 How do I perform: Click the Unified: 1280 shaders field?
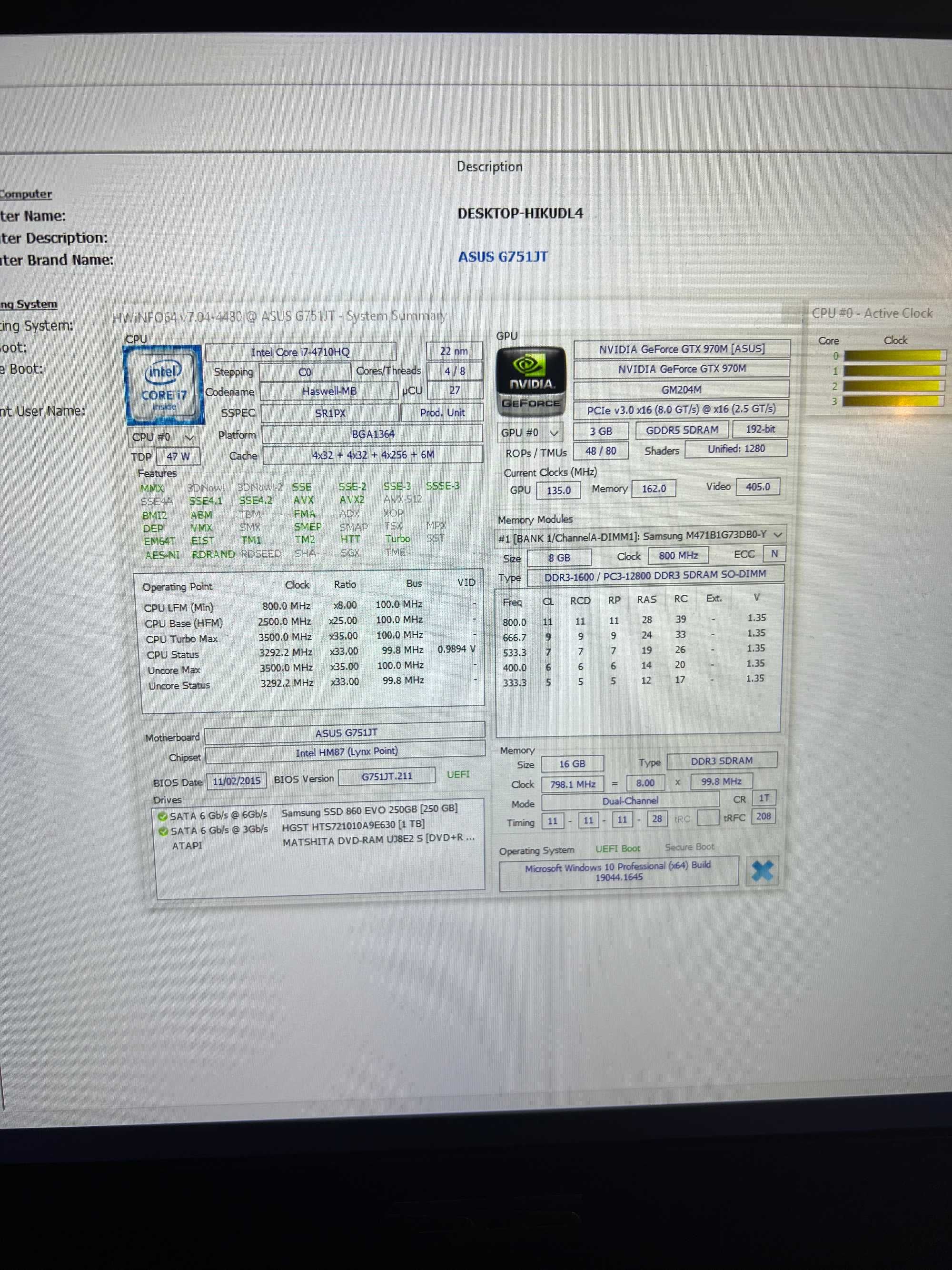(736, 449)
